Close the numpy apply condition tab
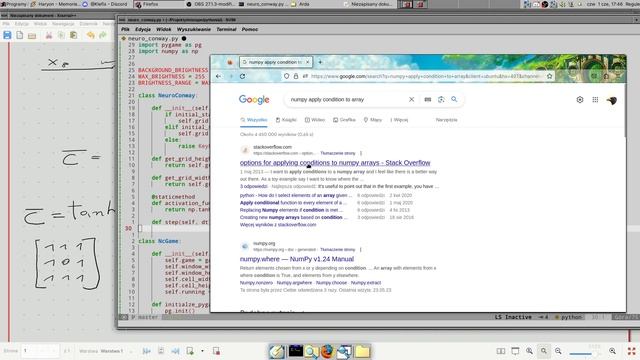 pyautogui.click(x=307, y=62)
